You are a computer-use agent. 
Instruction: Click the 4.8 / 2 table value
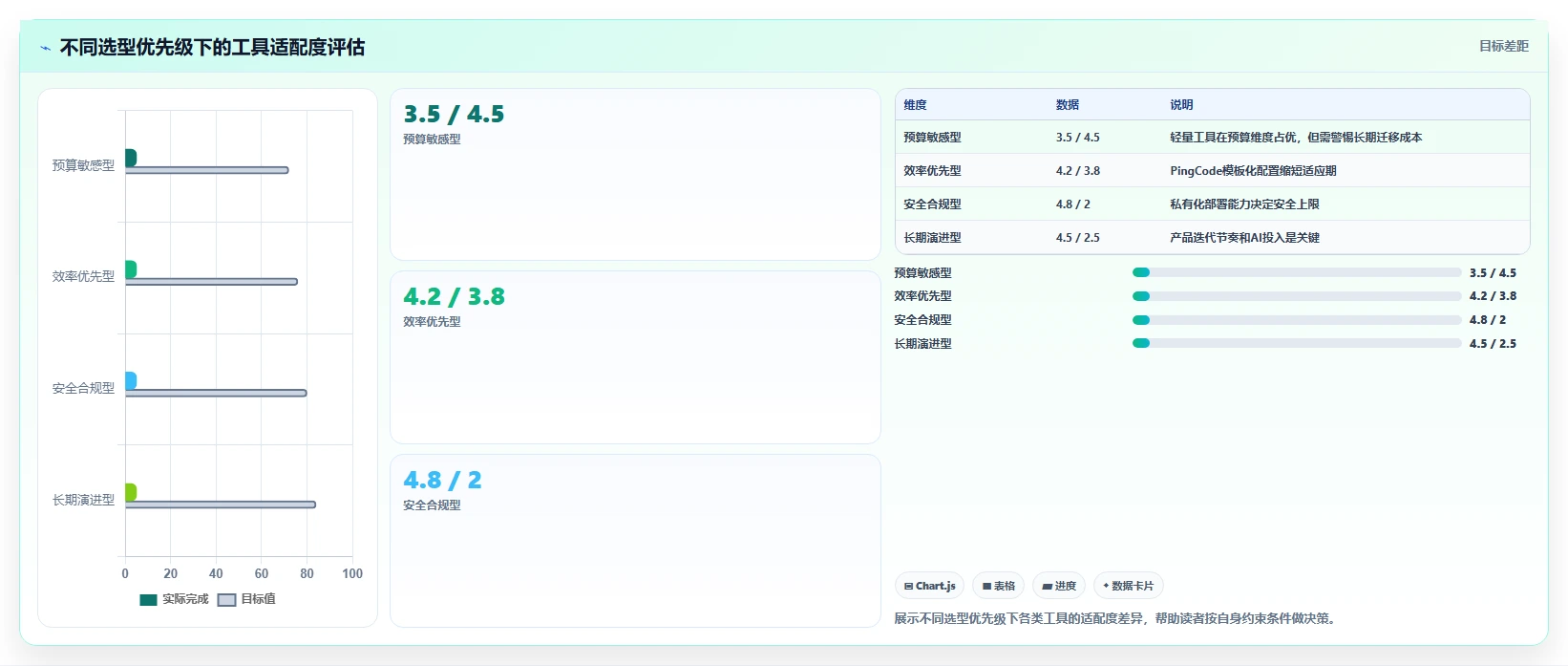(x=1072, y=204)
